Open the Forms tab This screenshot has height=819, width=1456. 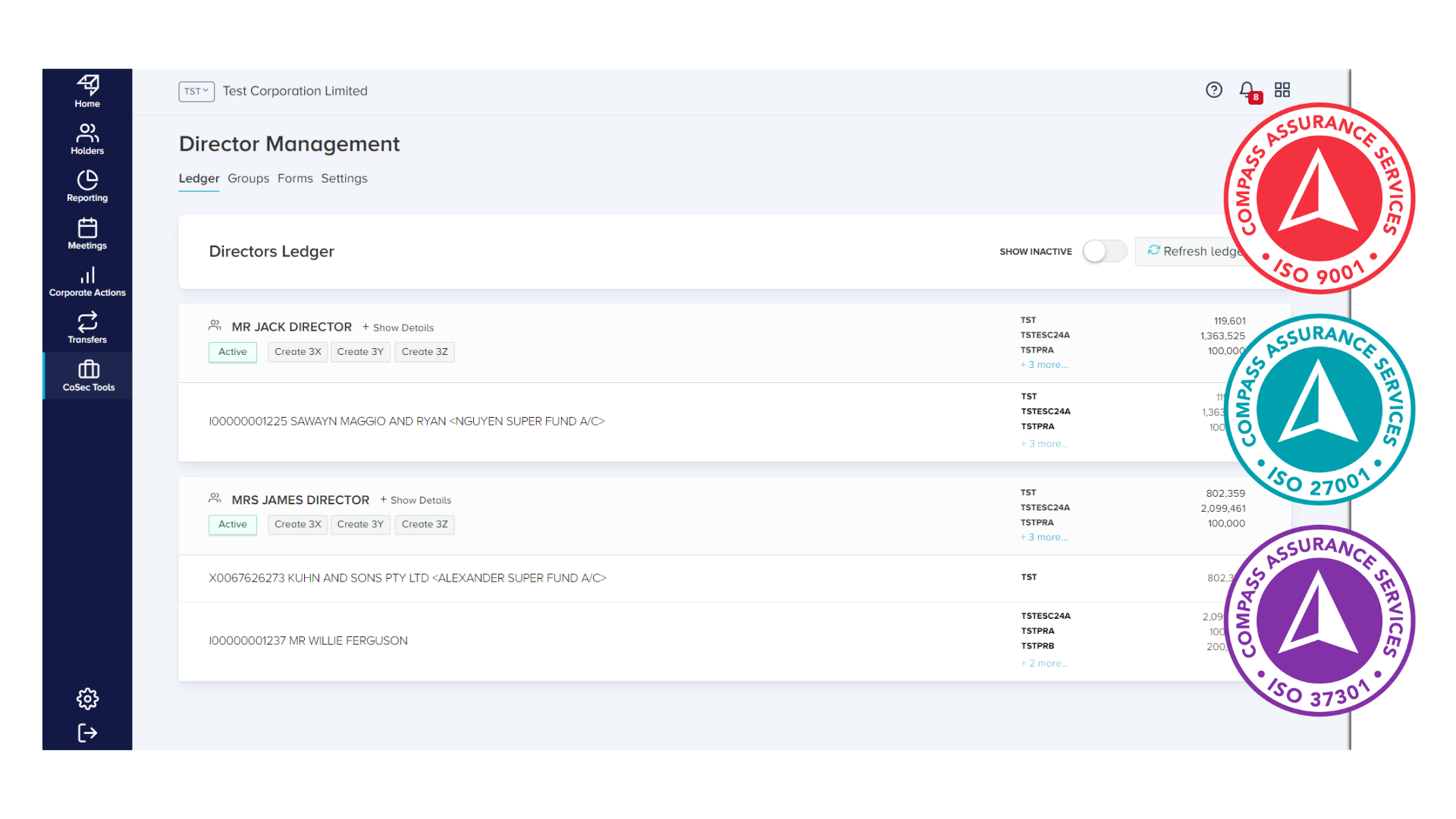click(x=295, y=178)
